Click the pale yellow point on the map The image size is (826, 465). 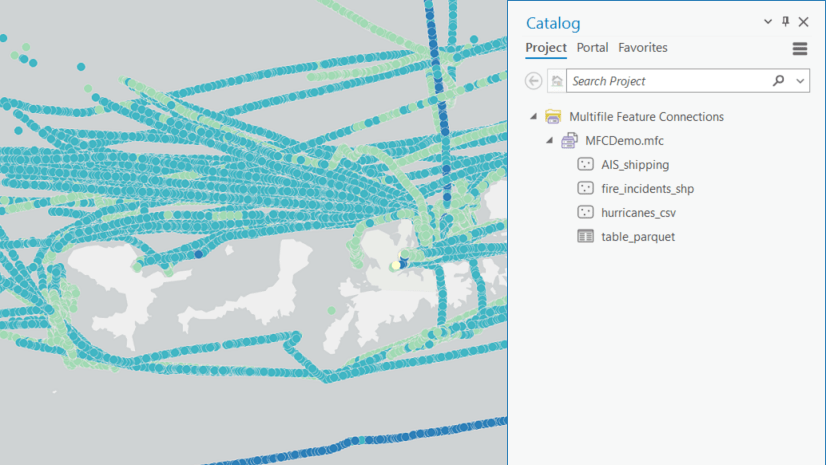pos(396,265)
